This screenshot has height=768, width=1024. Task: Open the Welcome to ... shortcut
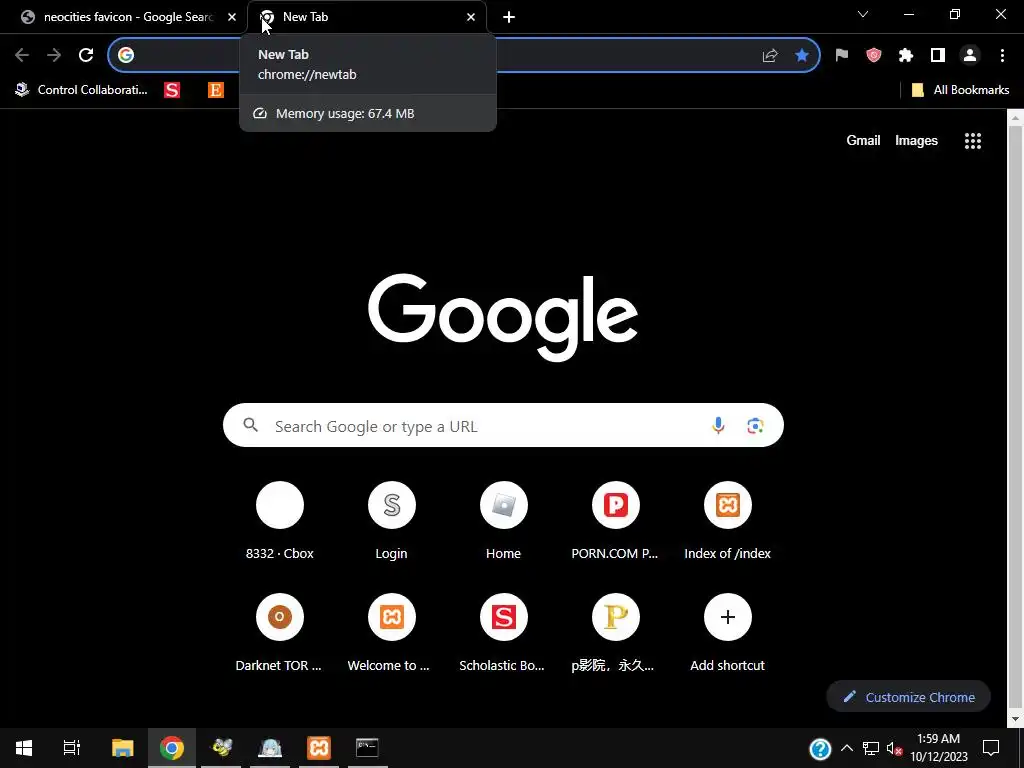tap(391, 633)
